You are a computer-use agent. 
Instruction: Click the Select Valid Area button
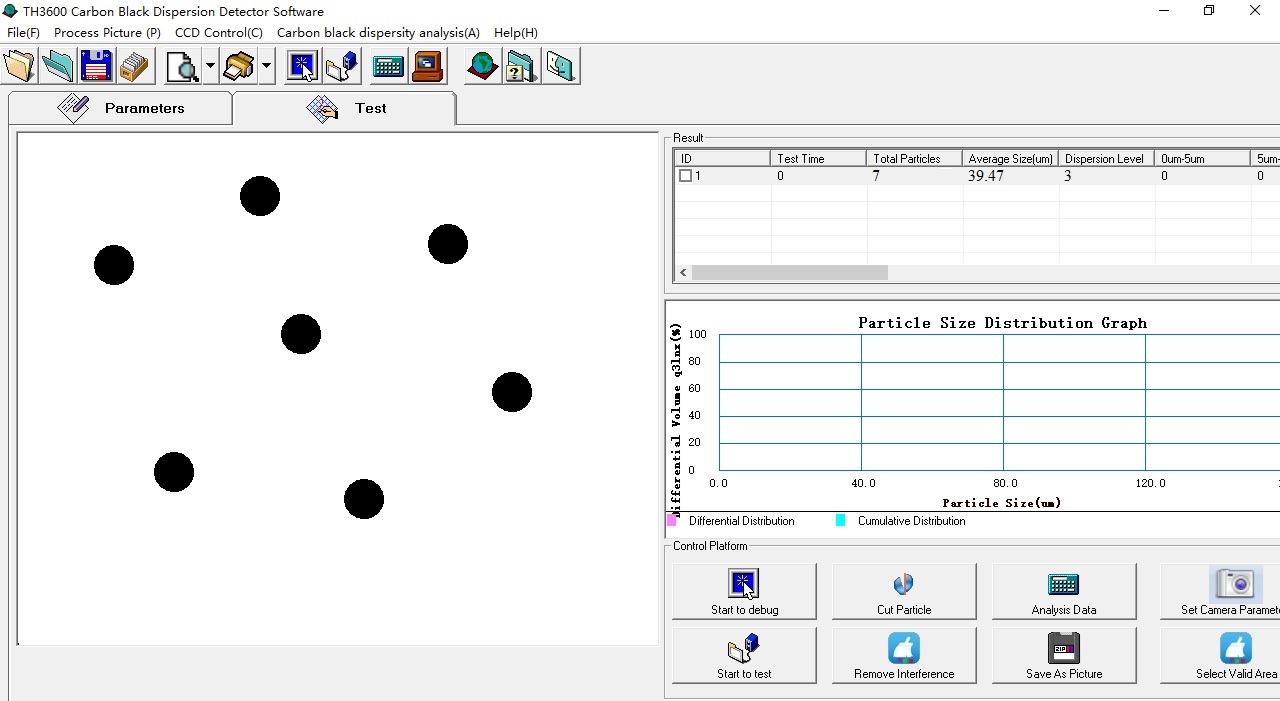click(x=1220, y=656)
